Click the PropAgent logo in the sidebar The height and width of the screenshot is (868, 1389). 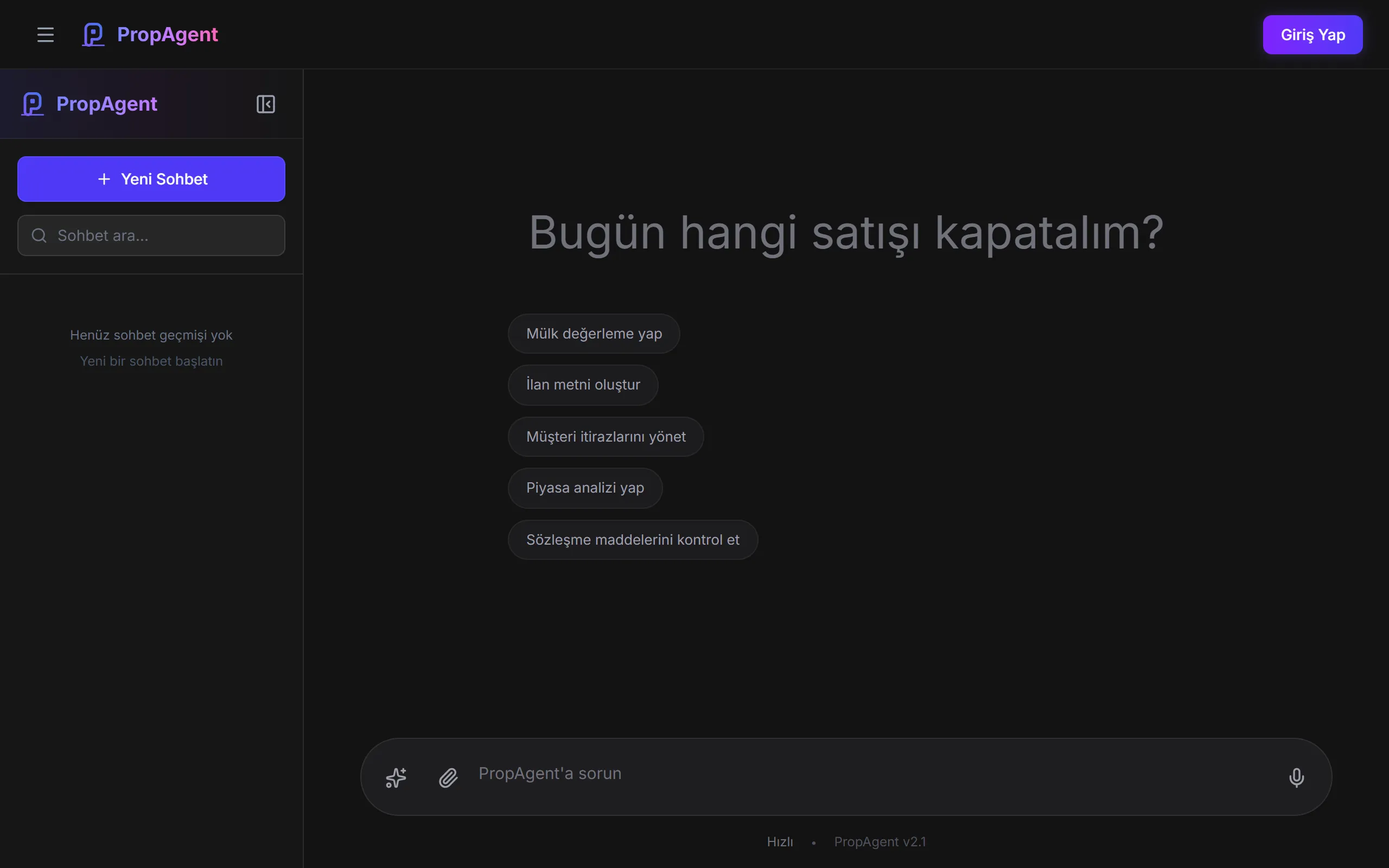point(32,104)
